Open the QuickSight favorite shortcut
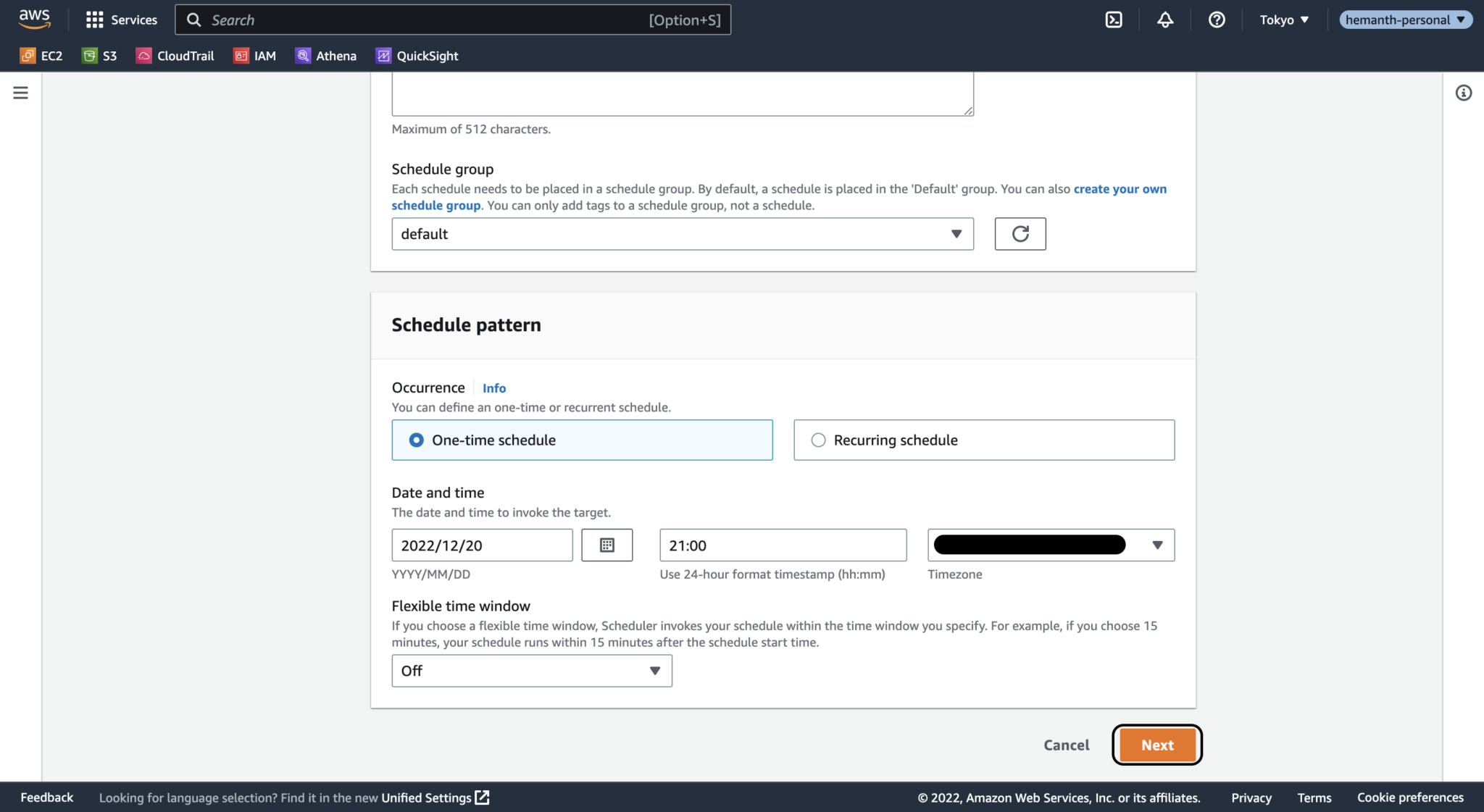Image resolution: width=1484 pixels, height=812 pixels. coord(417,55)
